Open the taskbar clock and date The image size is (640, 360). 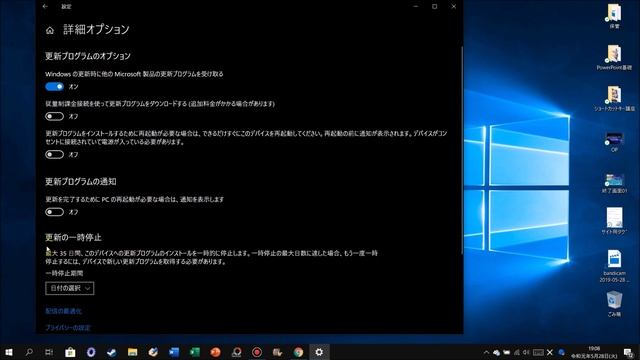pos(594,352)
